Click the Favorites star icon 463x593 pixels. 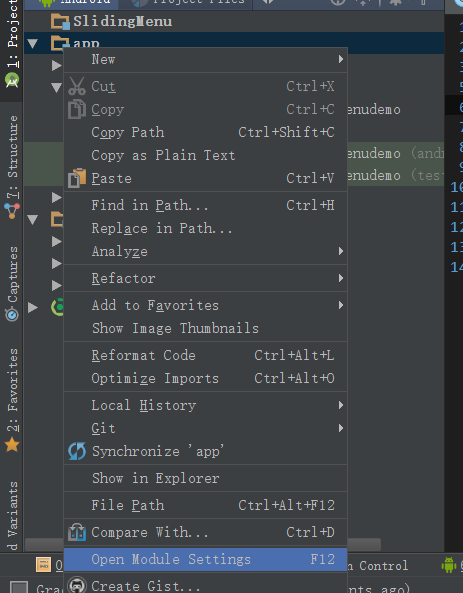point(12,444)
